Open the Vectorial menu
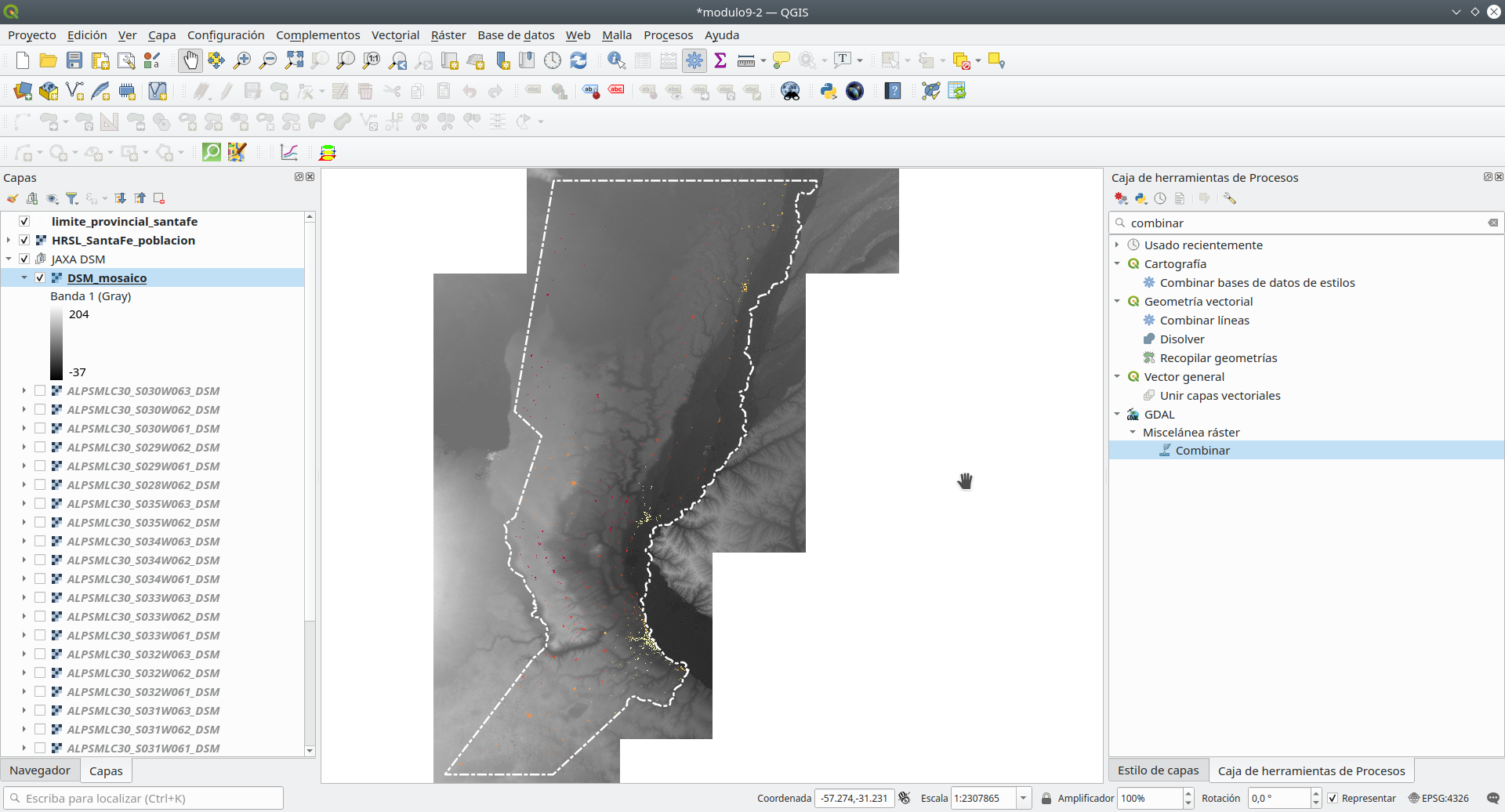Screen dimensions: 1505x812 point(395,34)
